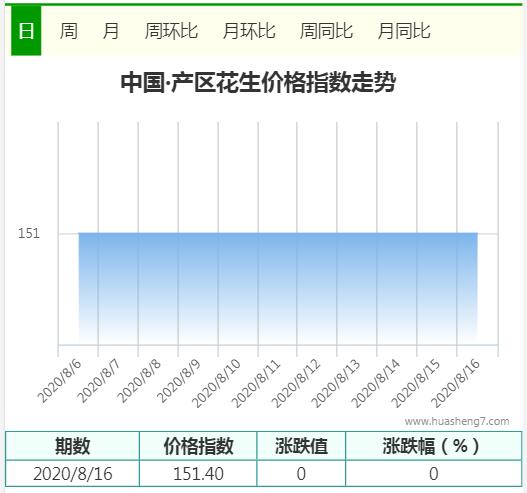
Task: Click the 2020/8/16 axis date label
Action: point(456,383)
